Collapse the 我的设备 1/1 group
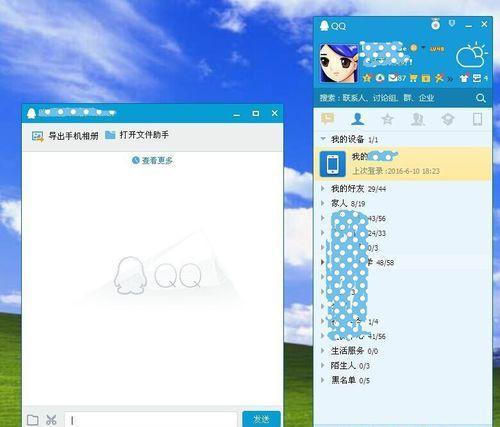500x427 pixels. 323,139
